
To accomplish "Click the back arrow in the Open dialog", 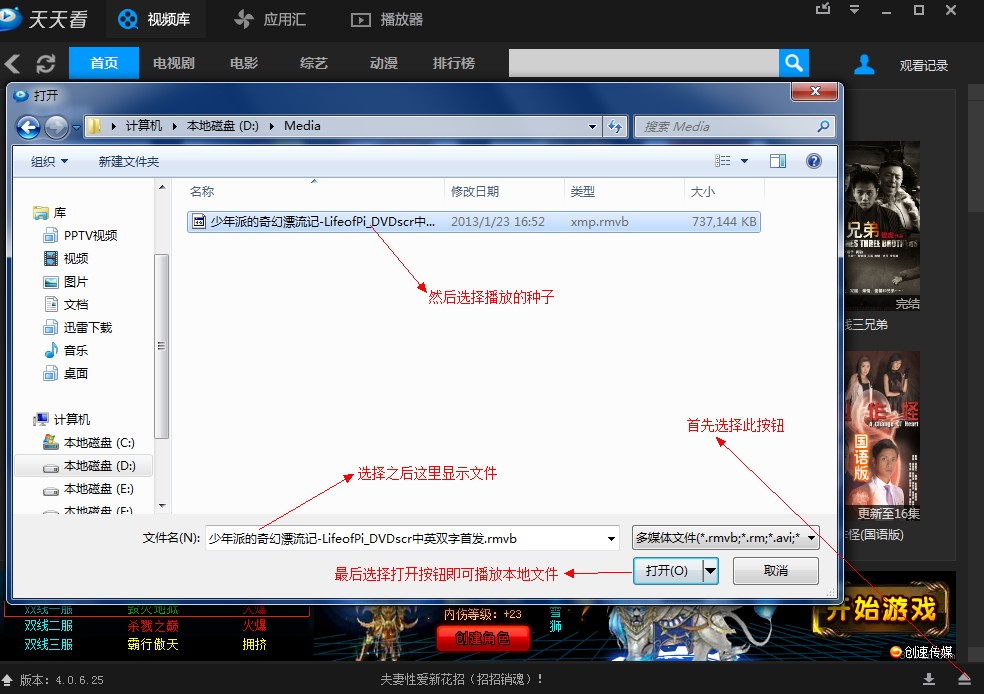I will (30, 126).
